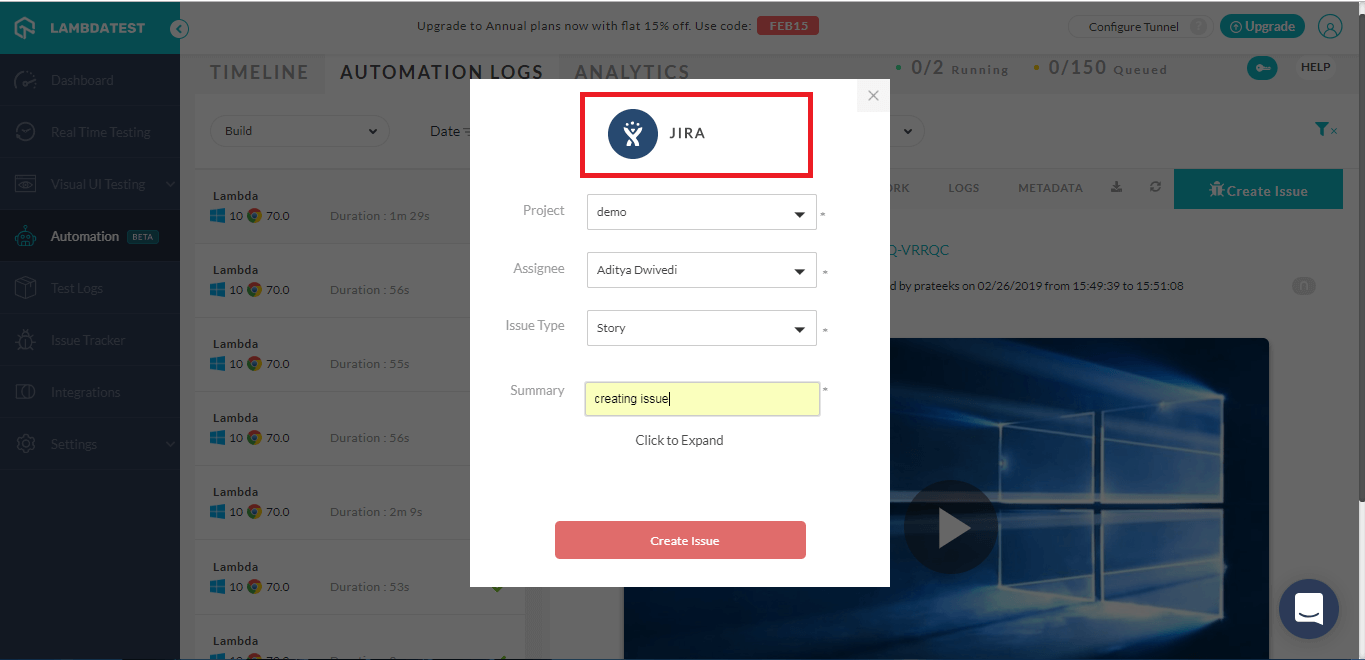Open Issue Tracker from the sidebar
This screenshot has width=1365, height=660.
(x=90, y=340)
